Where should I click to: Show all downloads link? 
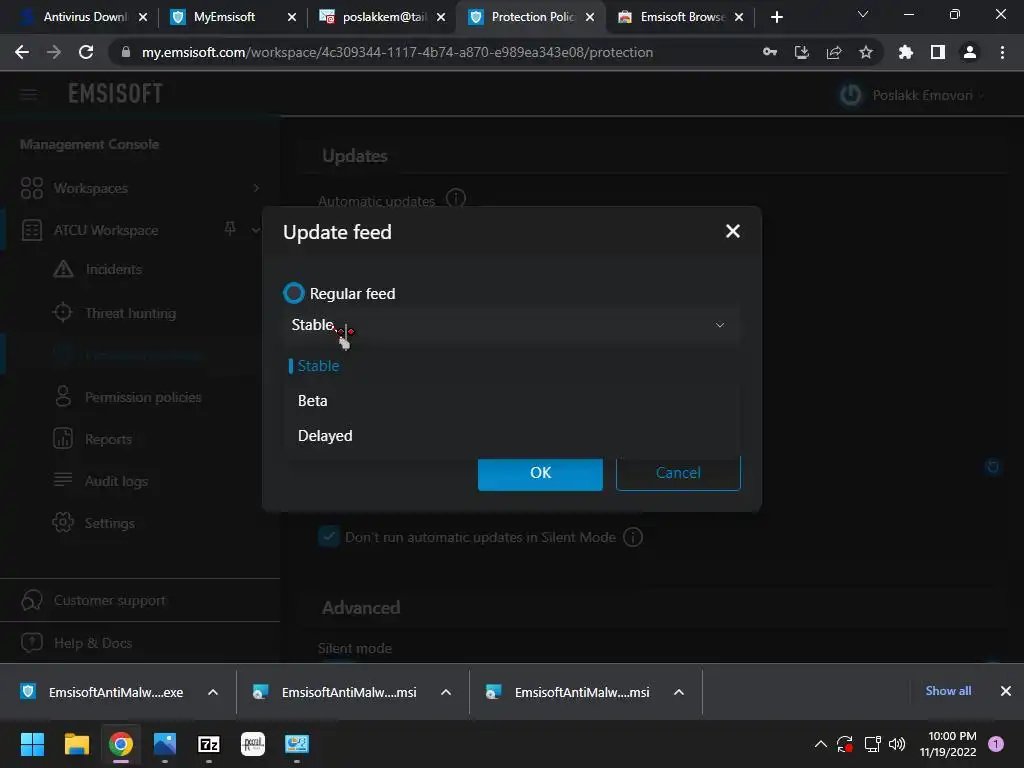point(948,691)
